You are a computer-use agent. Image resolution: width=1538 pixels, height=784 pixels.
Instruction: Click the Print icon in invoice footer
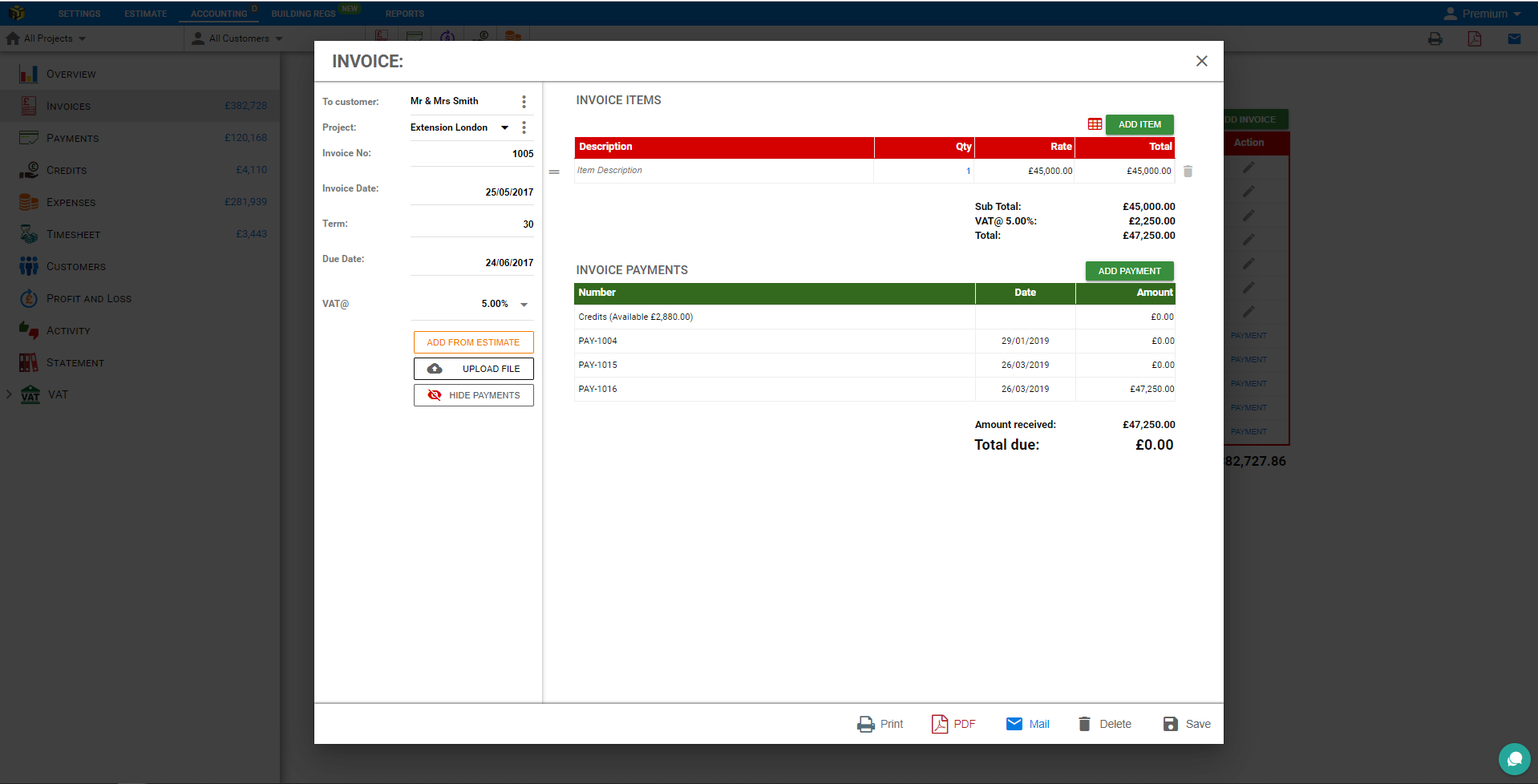(x=866, y=724)
